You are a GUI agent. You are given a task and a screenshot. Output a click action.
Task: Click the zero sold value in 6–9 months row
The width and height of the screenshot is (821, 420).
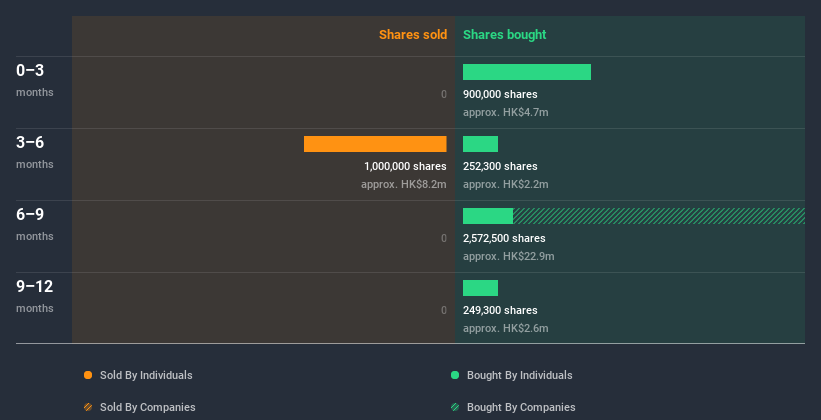[444, 238]
